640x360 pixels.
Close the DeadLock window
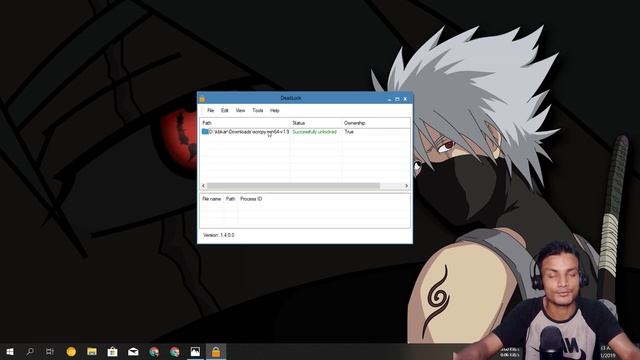pyautogui.click(x=405, y=99)
